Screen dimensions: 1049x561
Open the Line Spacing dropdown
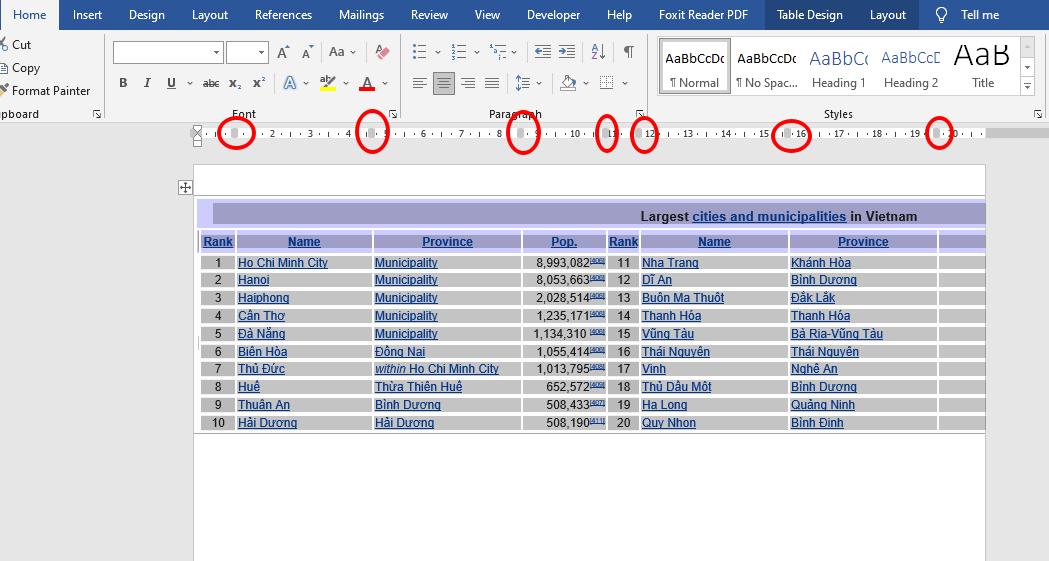click(527, 84)
